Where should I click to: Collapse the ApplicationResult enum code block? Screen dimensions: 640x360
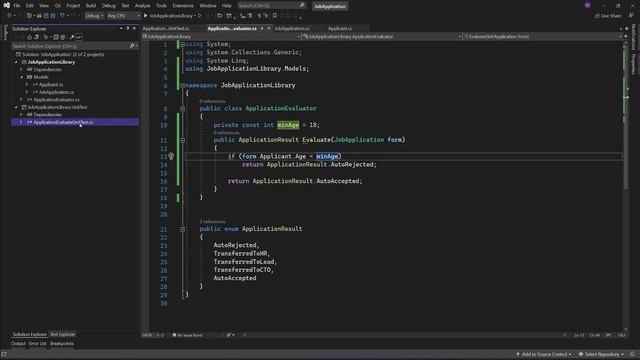coord(182,229)
